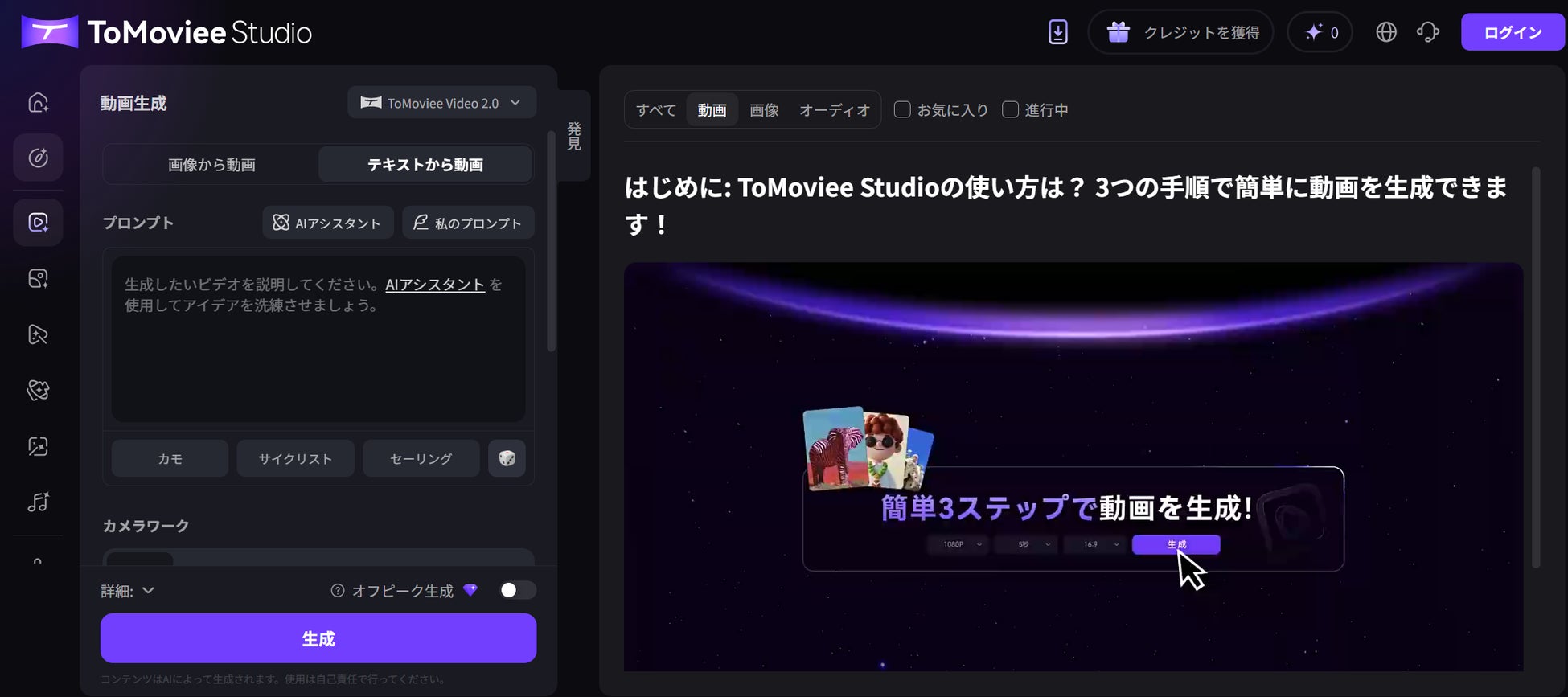Click the プロンプト section label

(138, 223)
